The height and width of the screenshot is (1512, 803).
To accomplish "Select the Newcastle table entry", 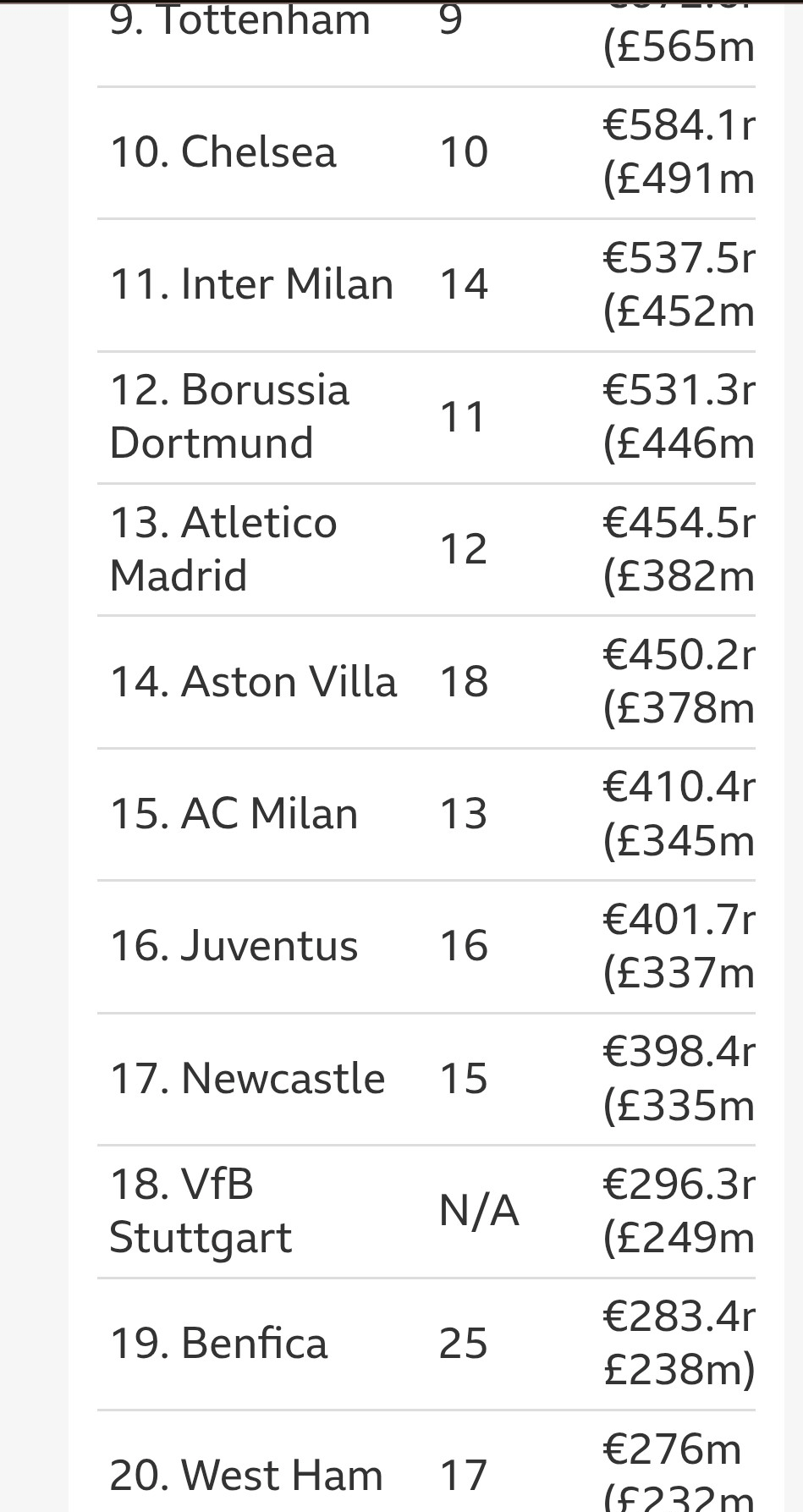I will (247, 1079).
